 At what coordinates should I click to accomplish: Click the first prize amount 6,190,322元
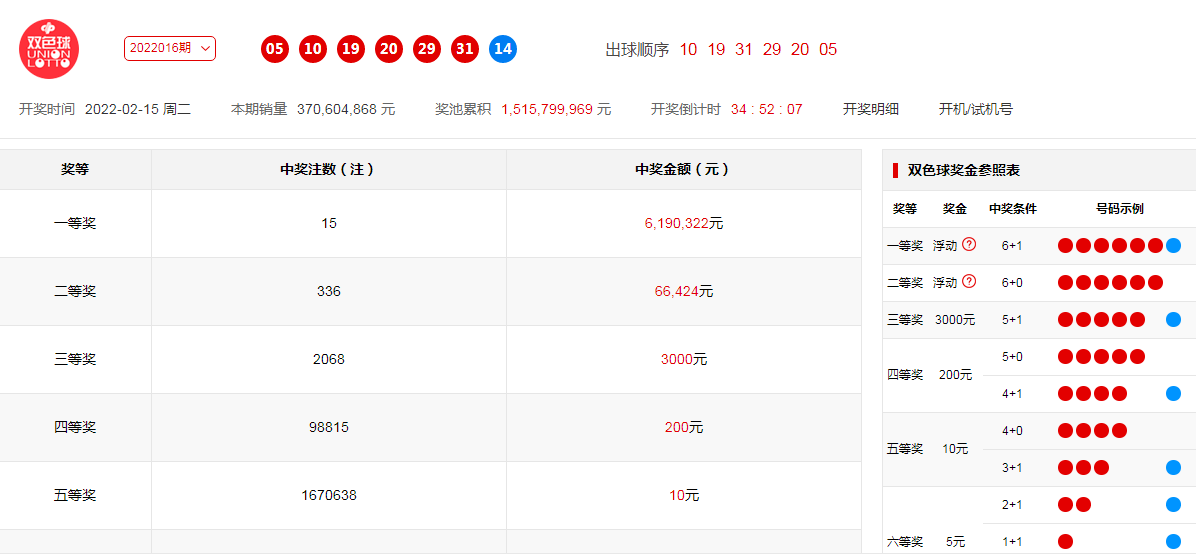click(x=683, y=224)
